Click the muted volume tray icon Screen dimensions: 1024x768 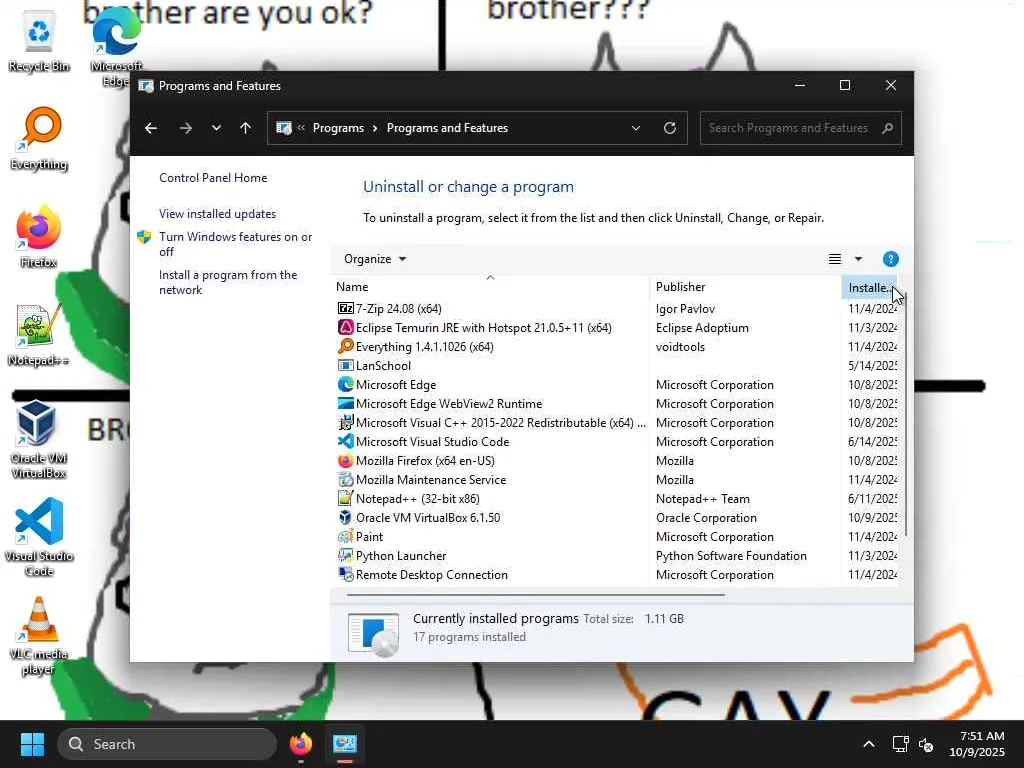tap(925, 744)
